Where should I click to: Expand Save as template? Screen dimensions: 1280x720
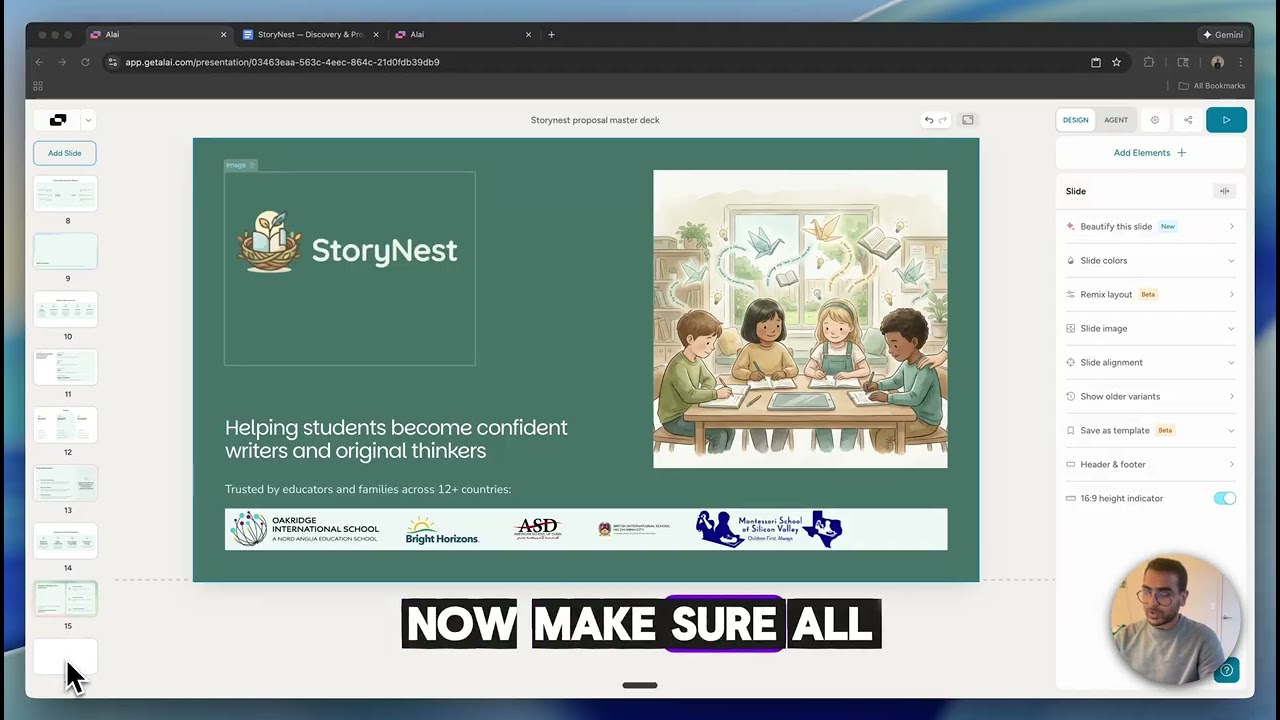pos(1150,431)
